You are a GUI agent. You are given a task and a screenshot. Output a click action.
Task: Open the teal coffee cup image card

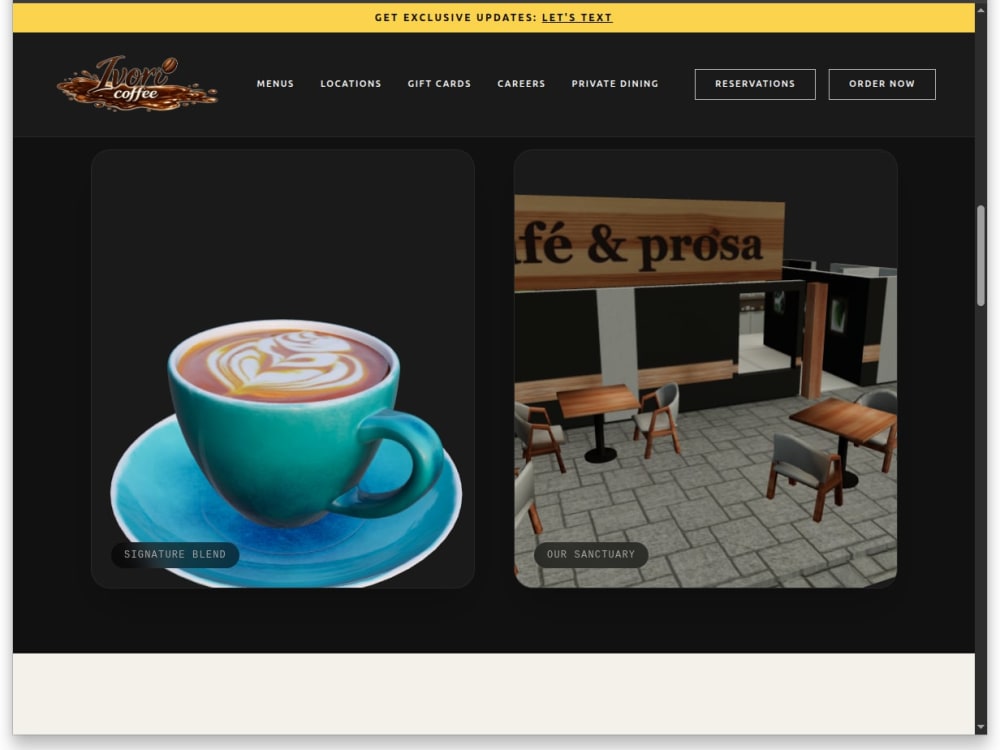283,369
